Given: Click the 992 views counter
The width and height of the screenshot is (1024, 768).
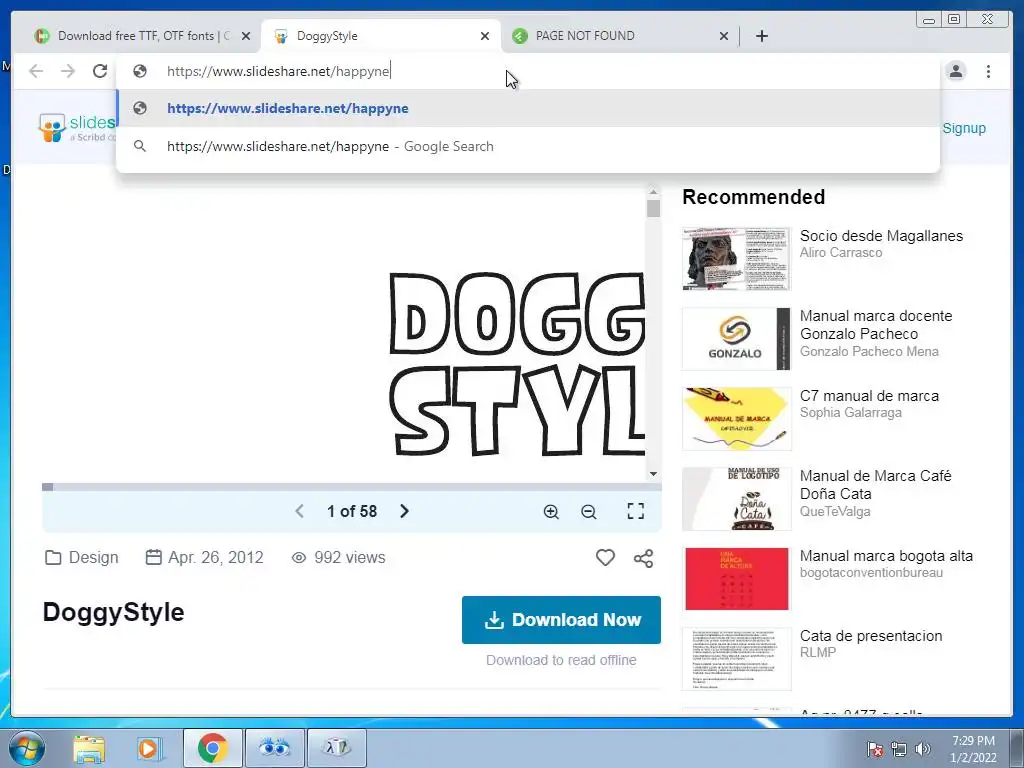Looking at the screenshot, I should tap(338, 558).
